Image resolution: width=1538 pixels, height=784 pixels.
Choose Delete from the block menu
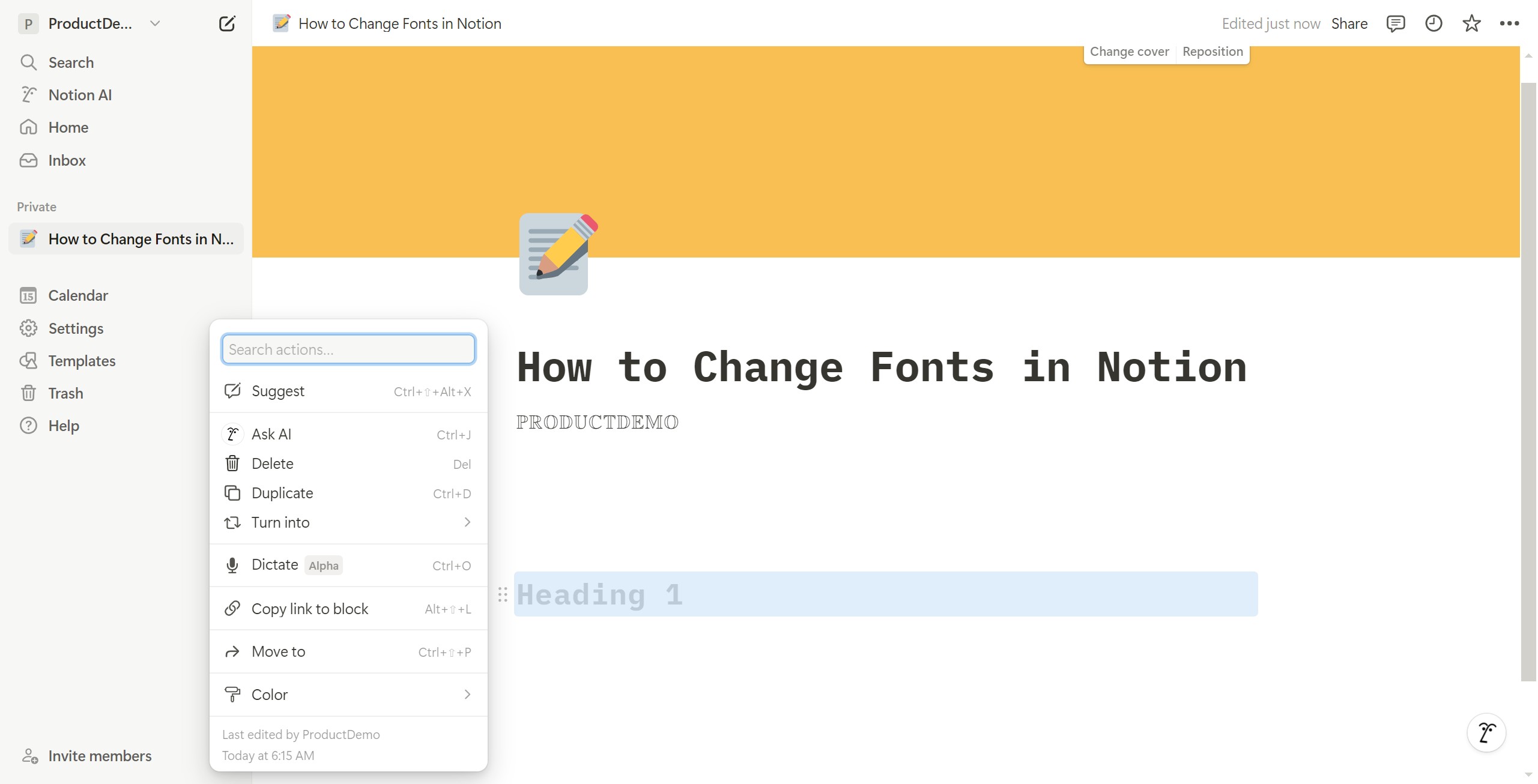(x=348, y=464)
